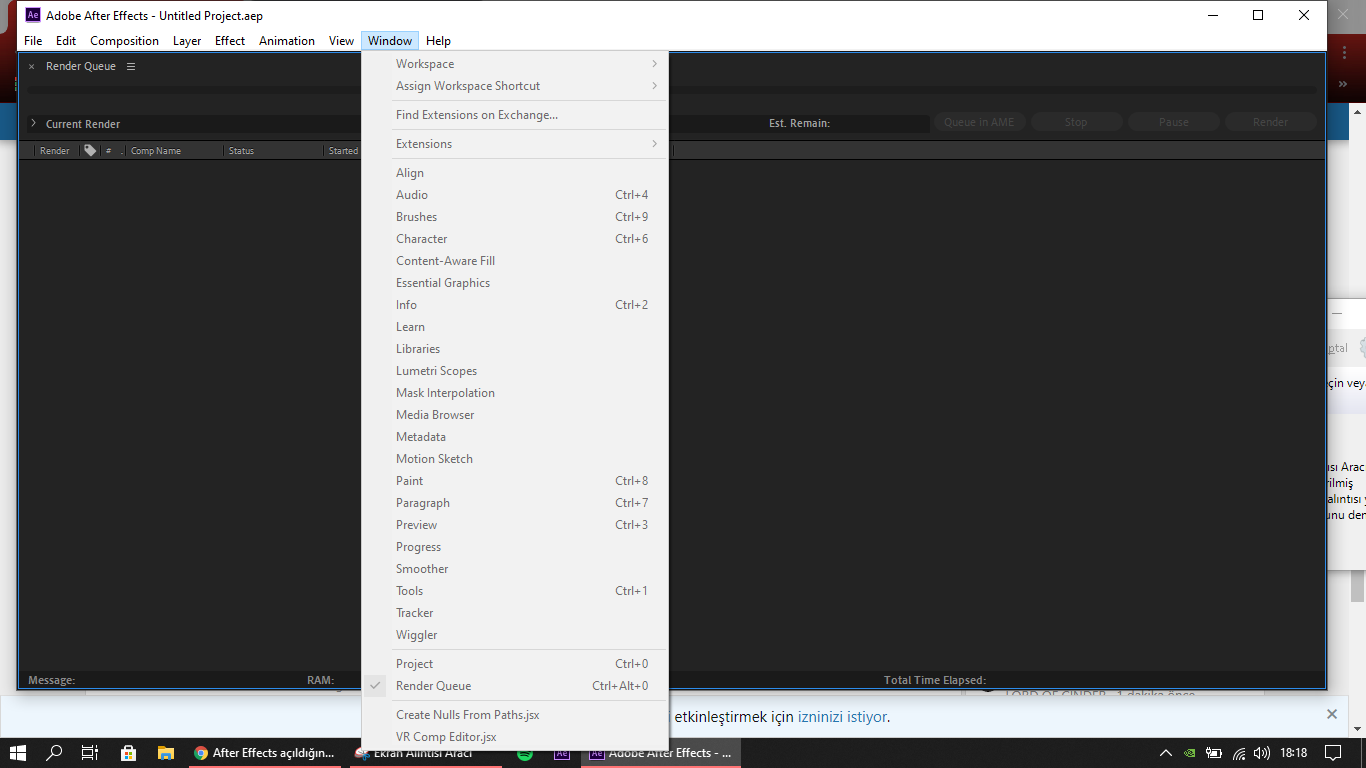Open the Composition menu
The height and width of the screenshot is (768, 1366).
[x=124, y=41]
